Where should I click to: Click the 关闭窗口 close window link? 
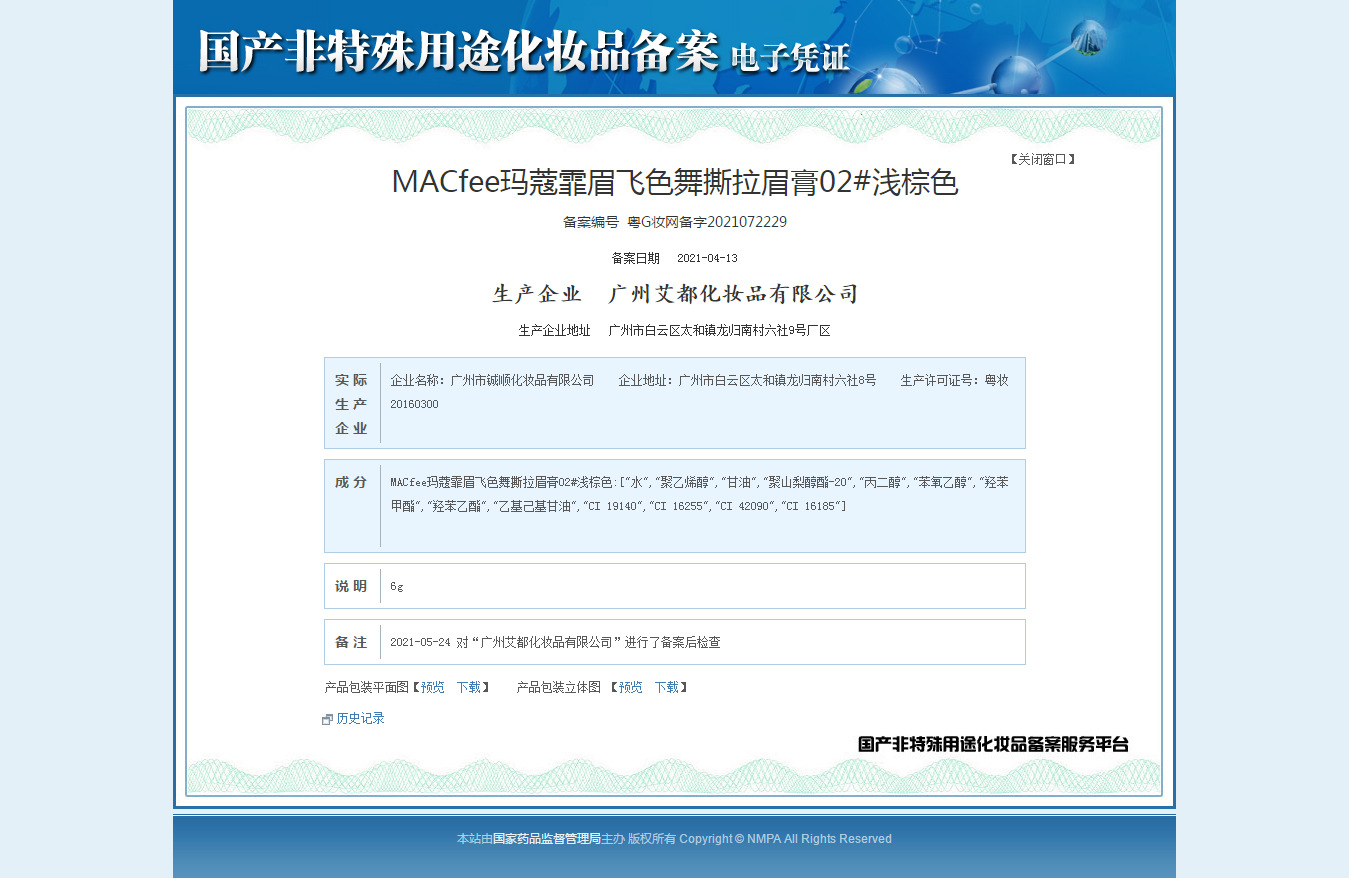coord(1042,159)
